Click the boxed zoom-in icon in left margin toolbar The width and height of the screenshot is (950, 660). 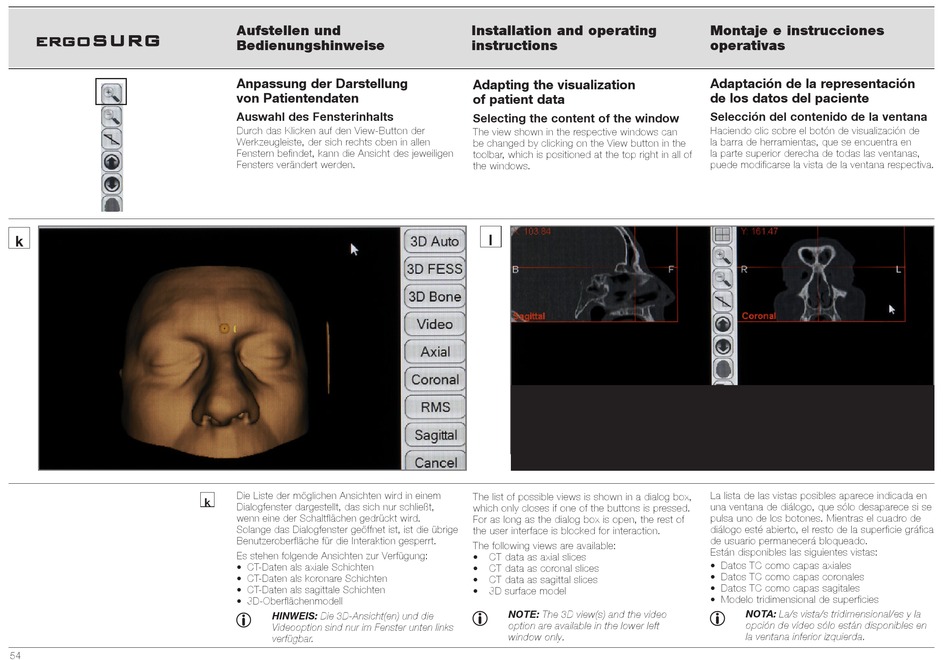pos(111,94)
